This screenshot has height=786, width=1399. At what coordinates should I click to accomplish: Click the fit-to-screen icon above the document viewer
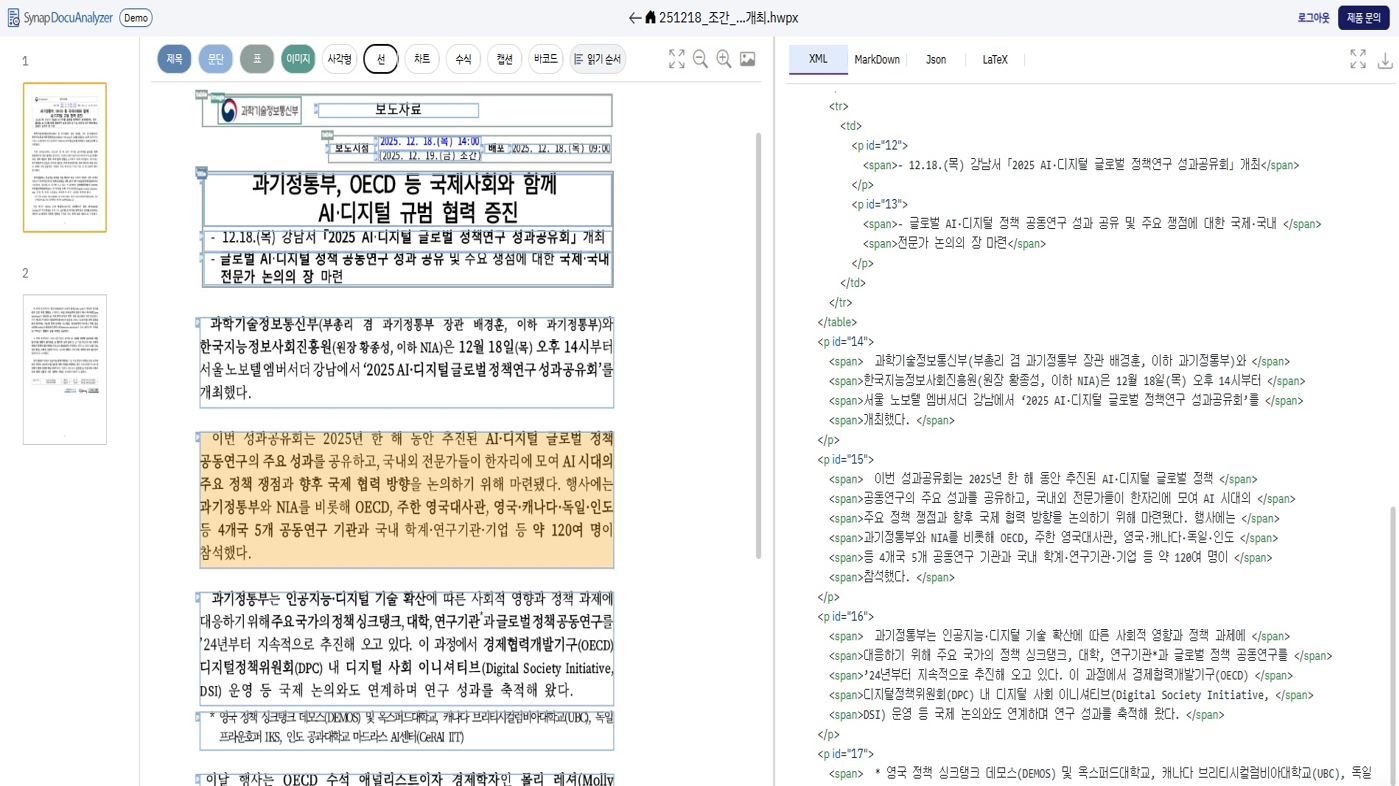[676, 59]
